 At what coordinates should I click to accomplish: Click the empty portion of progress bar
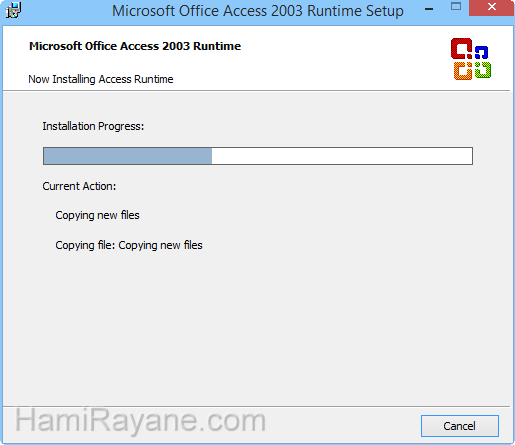342,156
